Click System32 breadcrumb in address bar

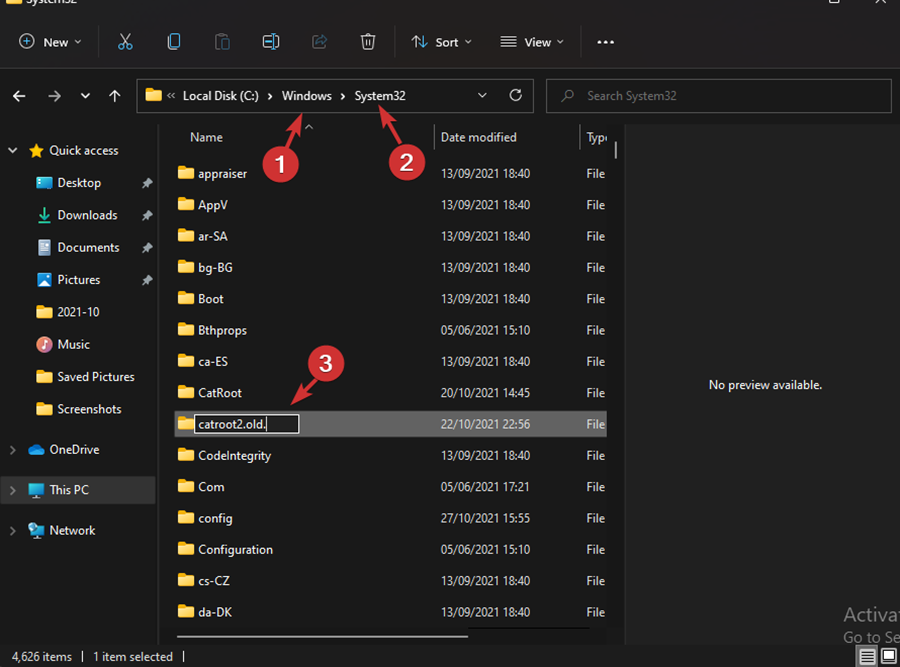pos(380,96)
